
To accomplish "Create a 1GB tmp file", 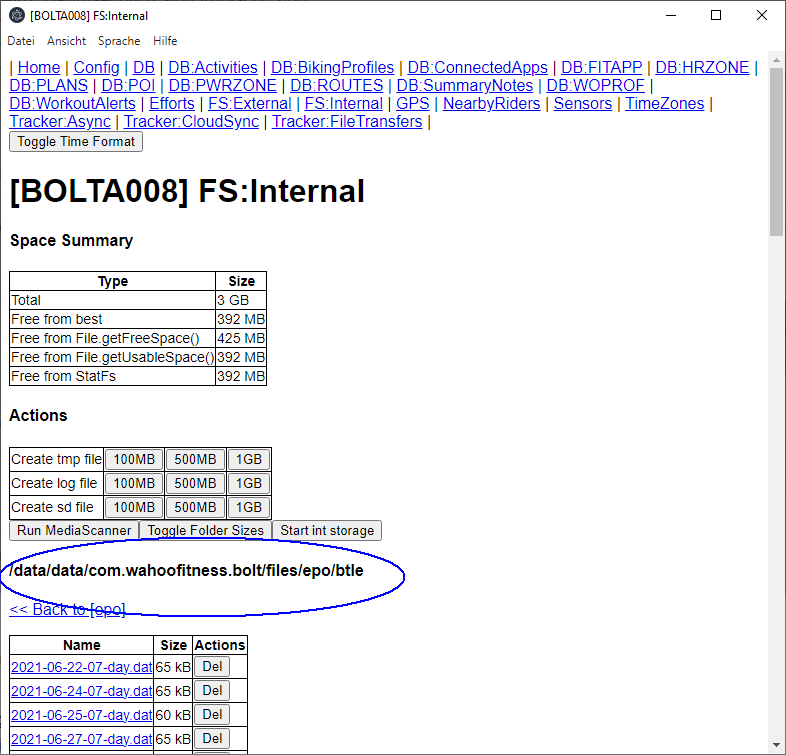I will (x=249, y=459).
